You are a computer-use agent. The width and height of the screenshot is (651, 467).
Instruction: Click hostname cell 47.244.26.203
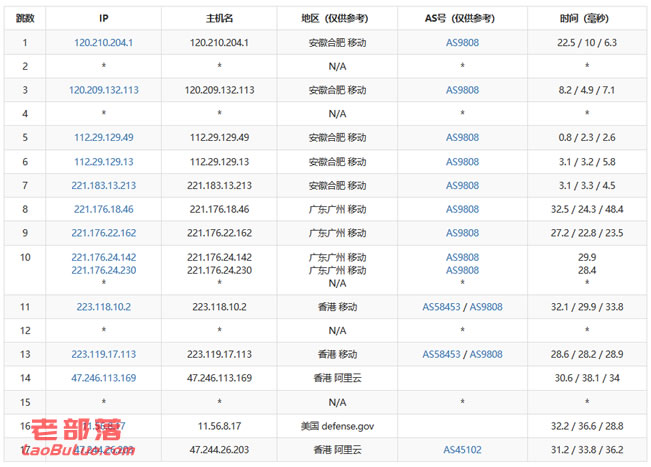pos(219,450)
